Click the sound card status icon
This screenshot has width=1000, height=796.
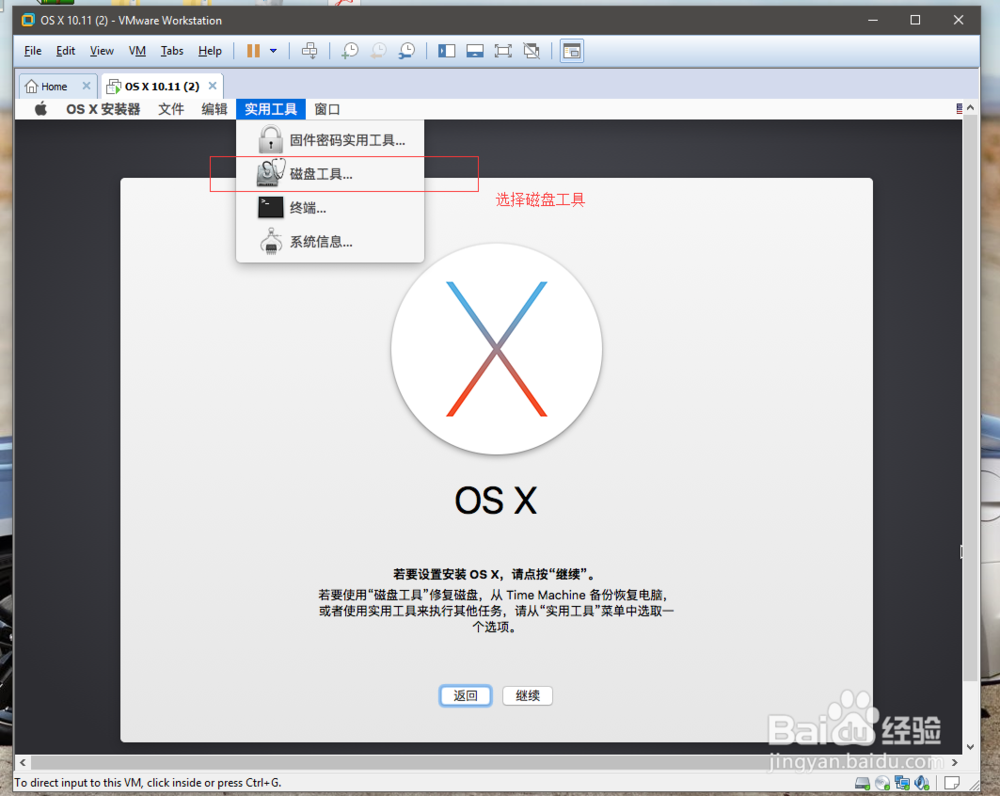[922, 783]
